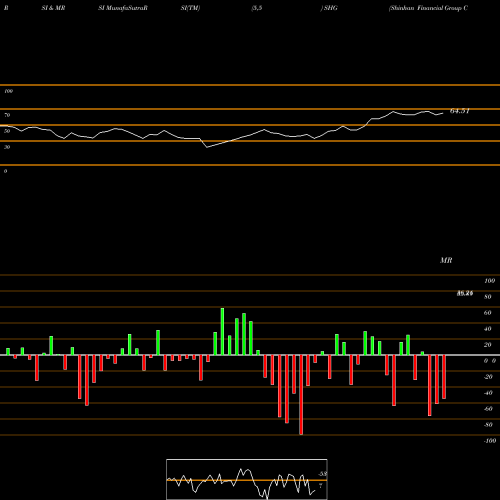The width and height of the screenshot is (500, 500).
Task: Click the mini overview chart thumbnail
Action: pyautogui.click(x=247, y=479)
